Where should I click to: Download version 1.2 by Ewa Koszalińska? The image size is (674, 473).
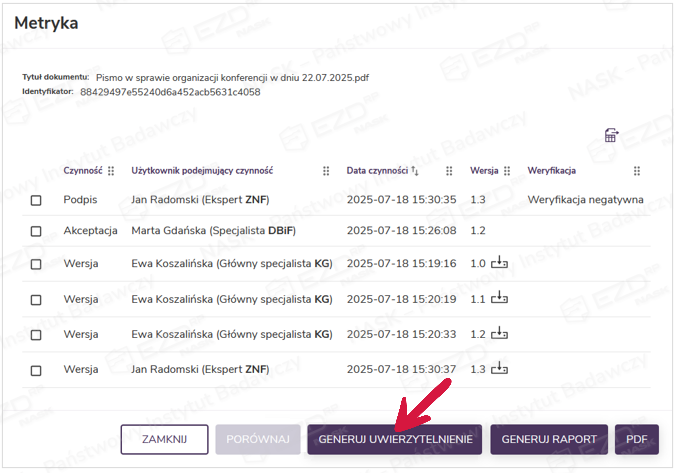point(500,334)
